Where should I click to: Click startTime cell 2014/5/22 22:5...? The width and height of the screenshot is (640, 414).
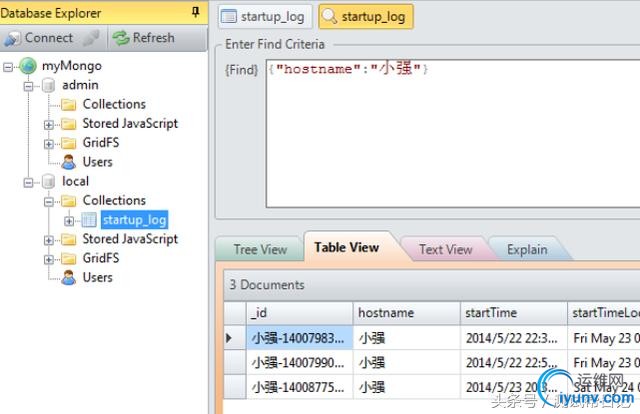pyautogui.click(x=514, y=362)
